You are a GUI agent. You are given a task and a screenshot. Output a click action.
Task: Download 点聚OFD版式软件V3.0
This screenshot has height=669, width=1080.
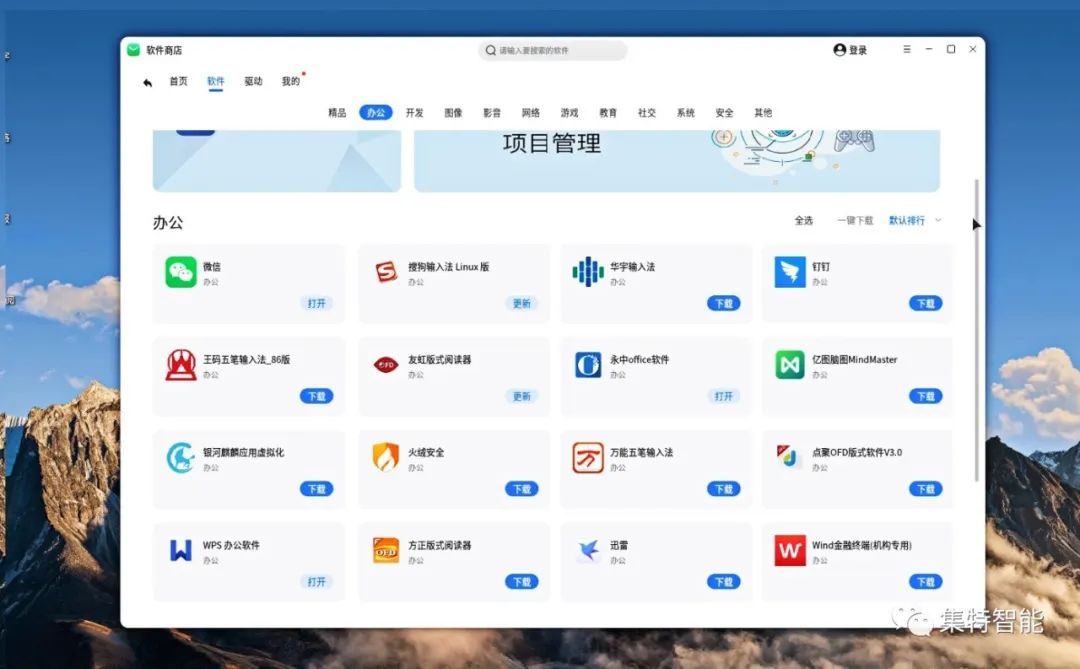point(925,489)
